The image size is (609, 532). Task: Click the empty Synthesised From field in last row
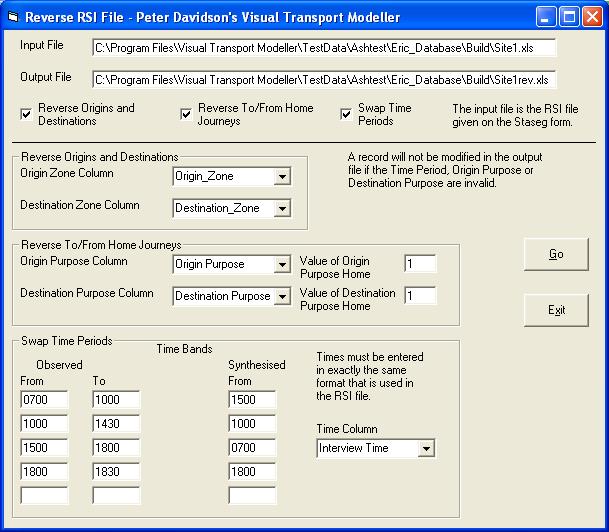tap(252, 496)
